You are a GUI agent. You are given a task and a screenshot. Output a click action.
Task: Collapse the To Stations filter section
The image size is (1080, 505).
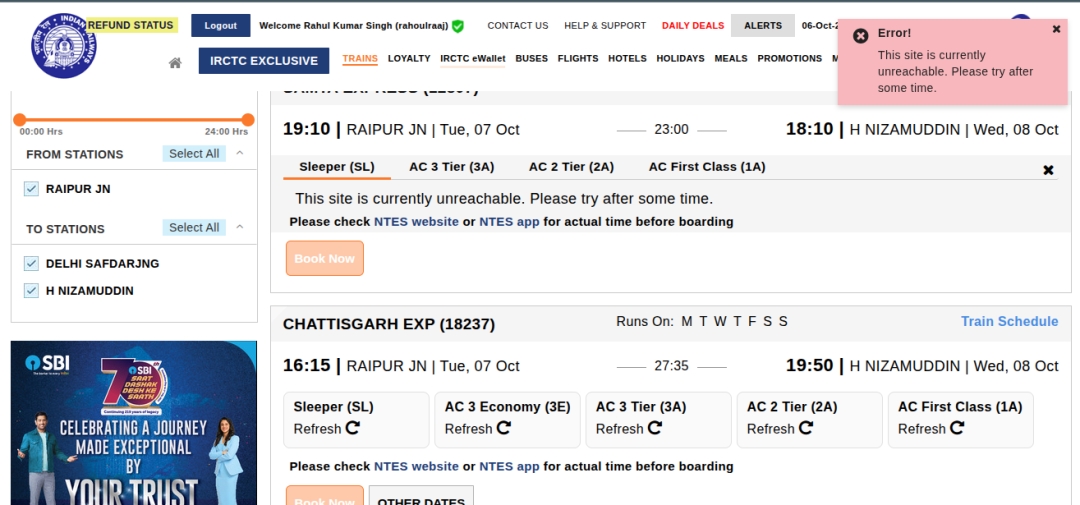tap(240, 228)
